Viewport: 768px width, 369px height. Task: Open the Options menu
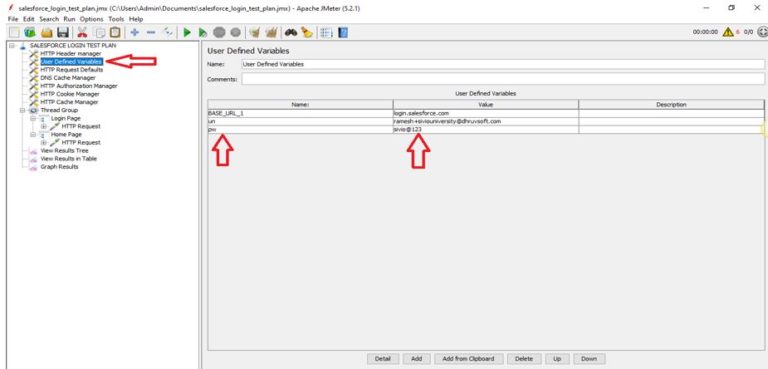(x=92, y=19)
